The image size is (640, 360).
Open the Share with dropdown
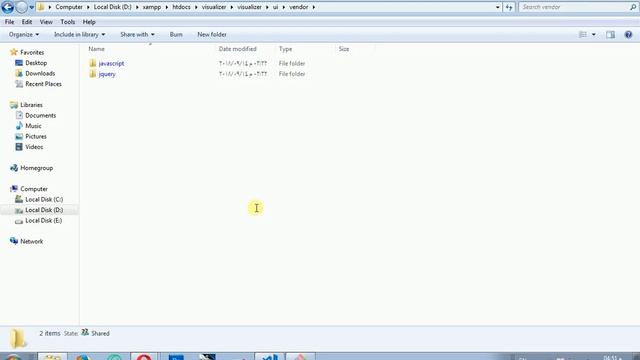pos(137,35)
